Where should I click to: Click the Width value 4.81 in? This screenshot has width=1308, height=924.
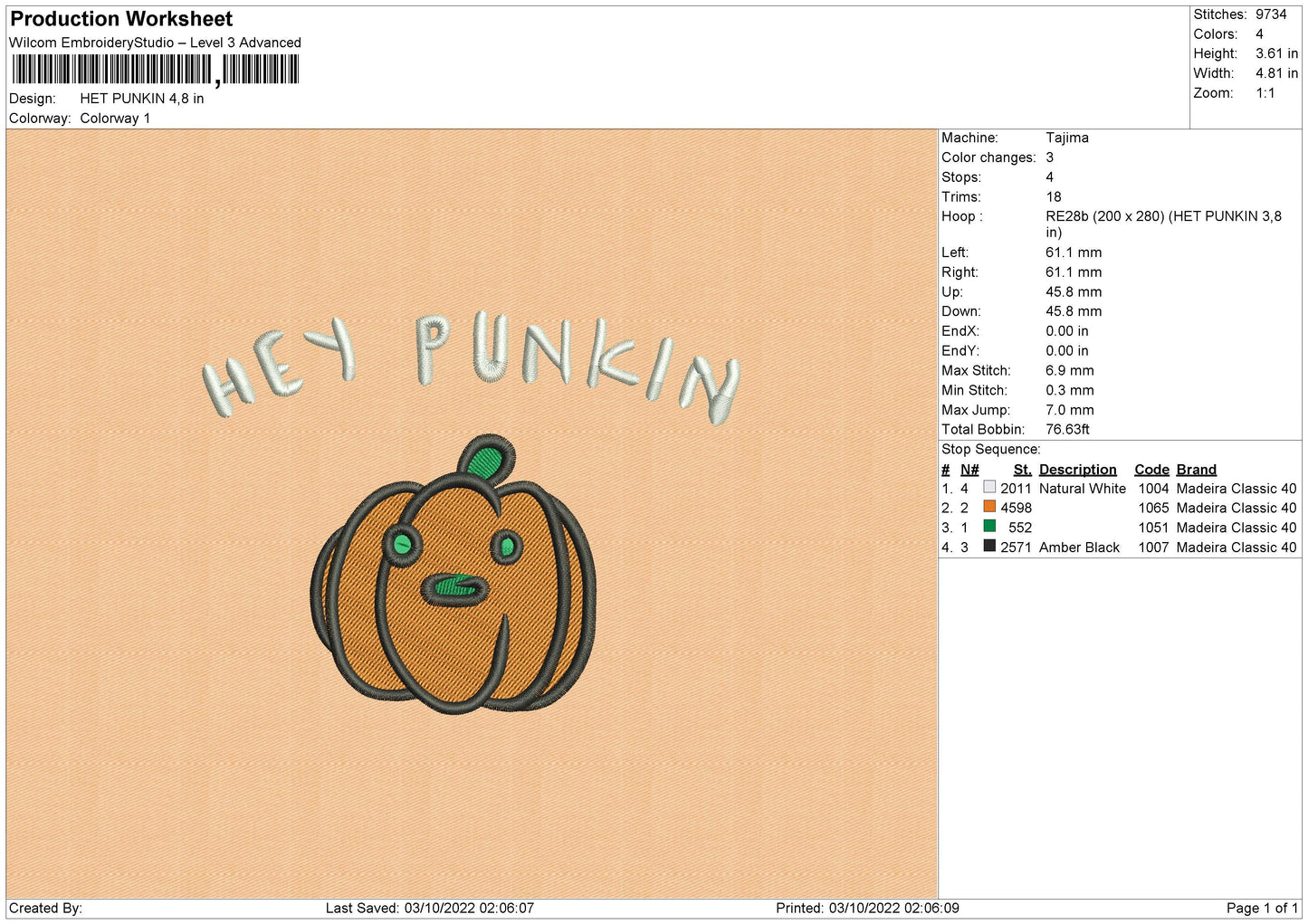(x=1276, y=73)
